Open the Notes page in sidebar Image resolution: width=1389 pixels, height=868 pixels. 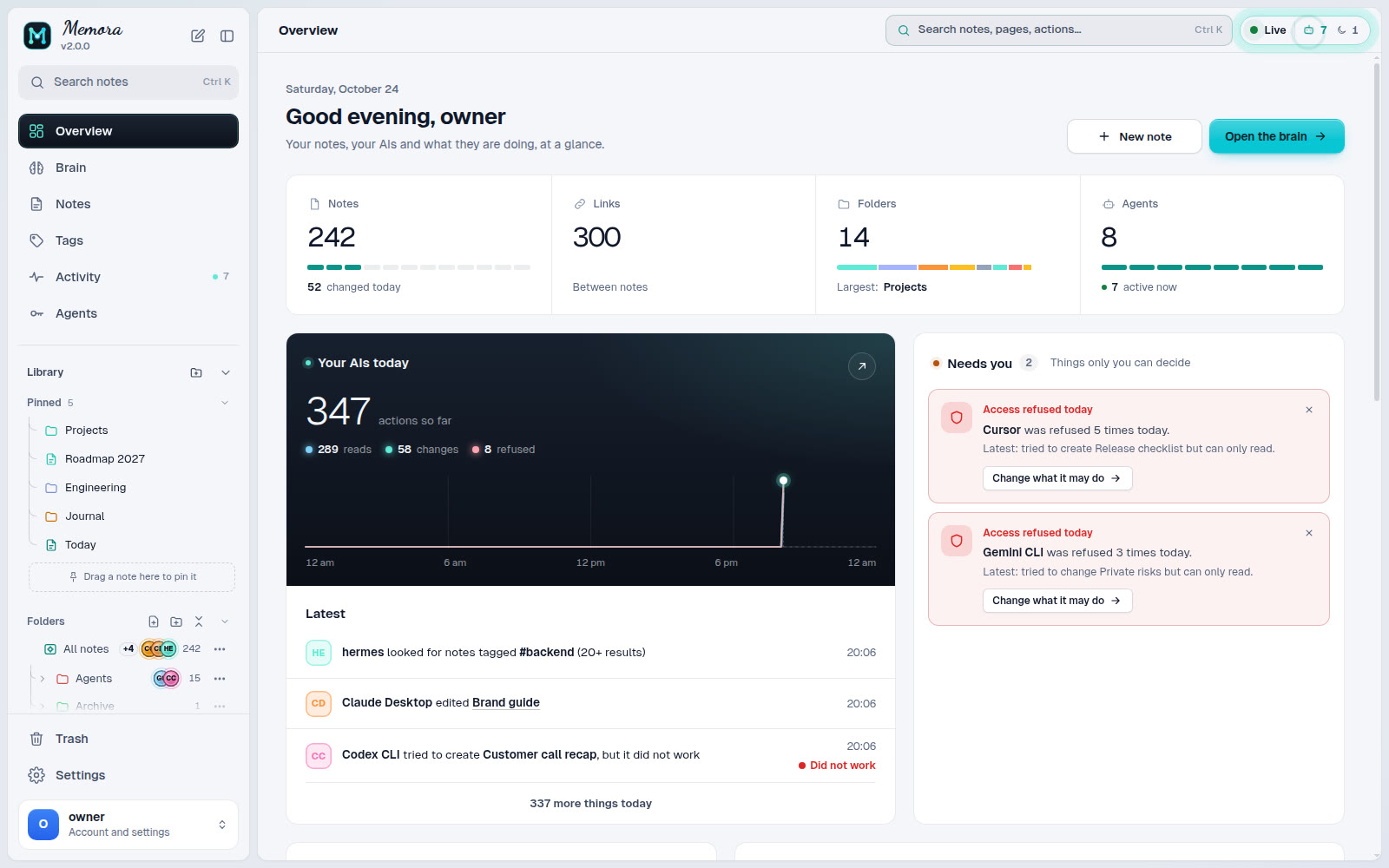[128, 204]
